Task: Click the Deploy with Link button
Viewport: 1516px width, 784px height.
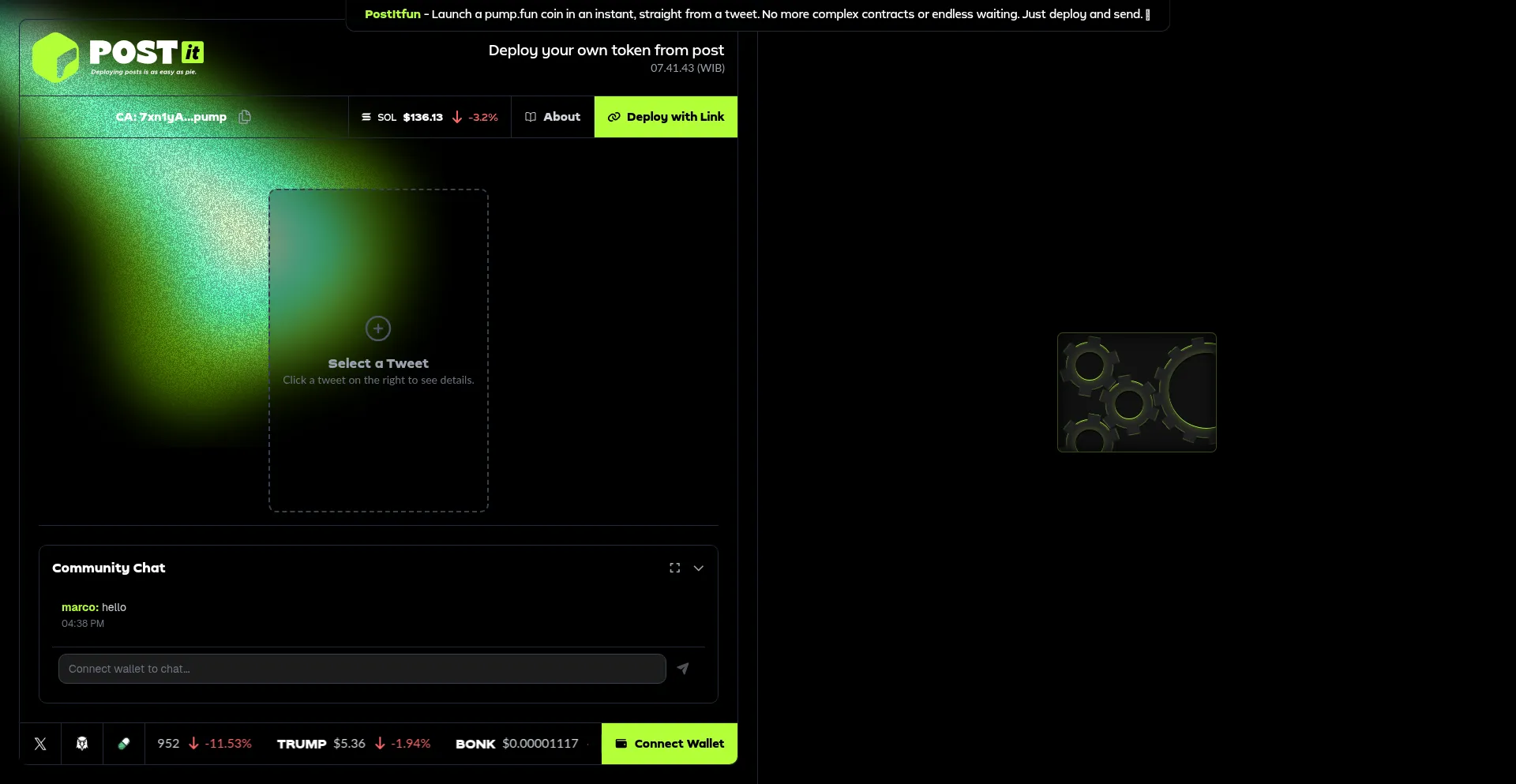Action: point(666,117)
